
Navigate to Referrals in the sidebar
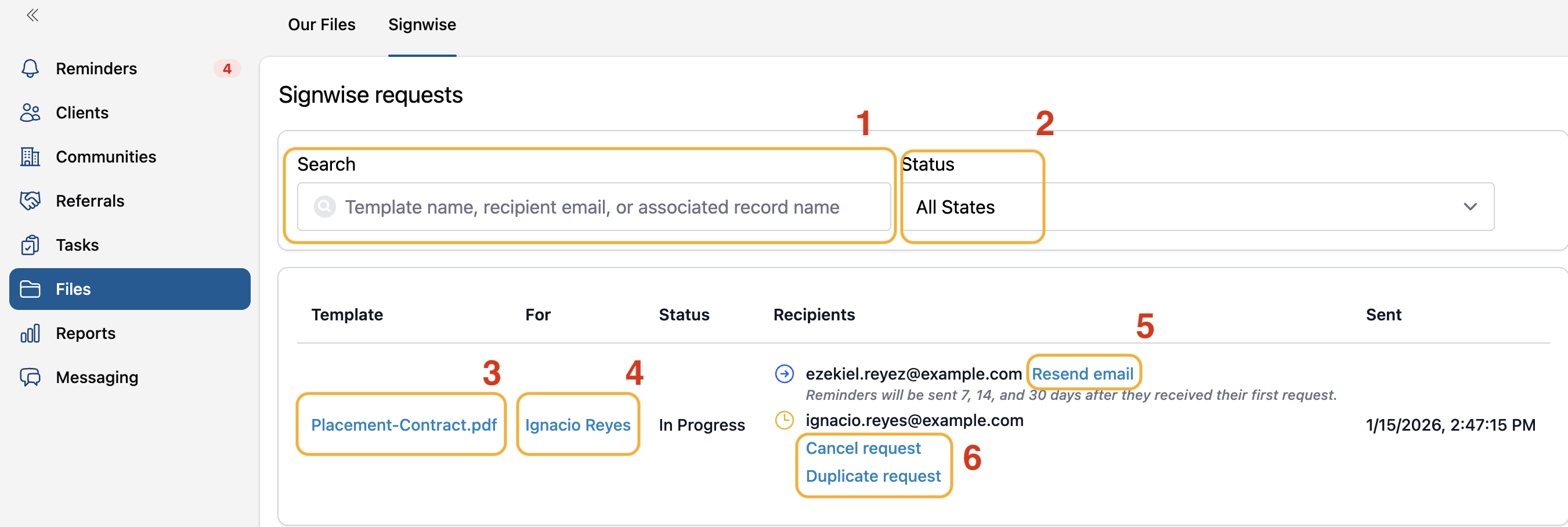[129, 201]
